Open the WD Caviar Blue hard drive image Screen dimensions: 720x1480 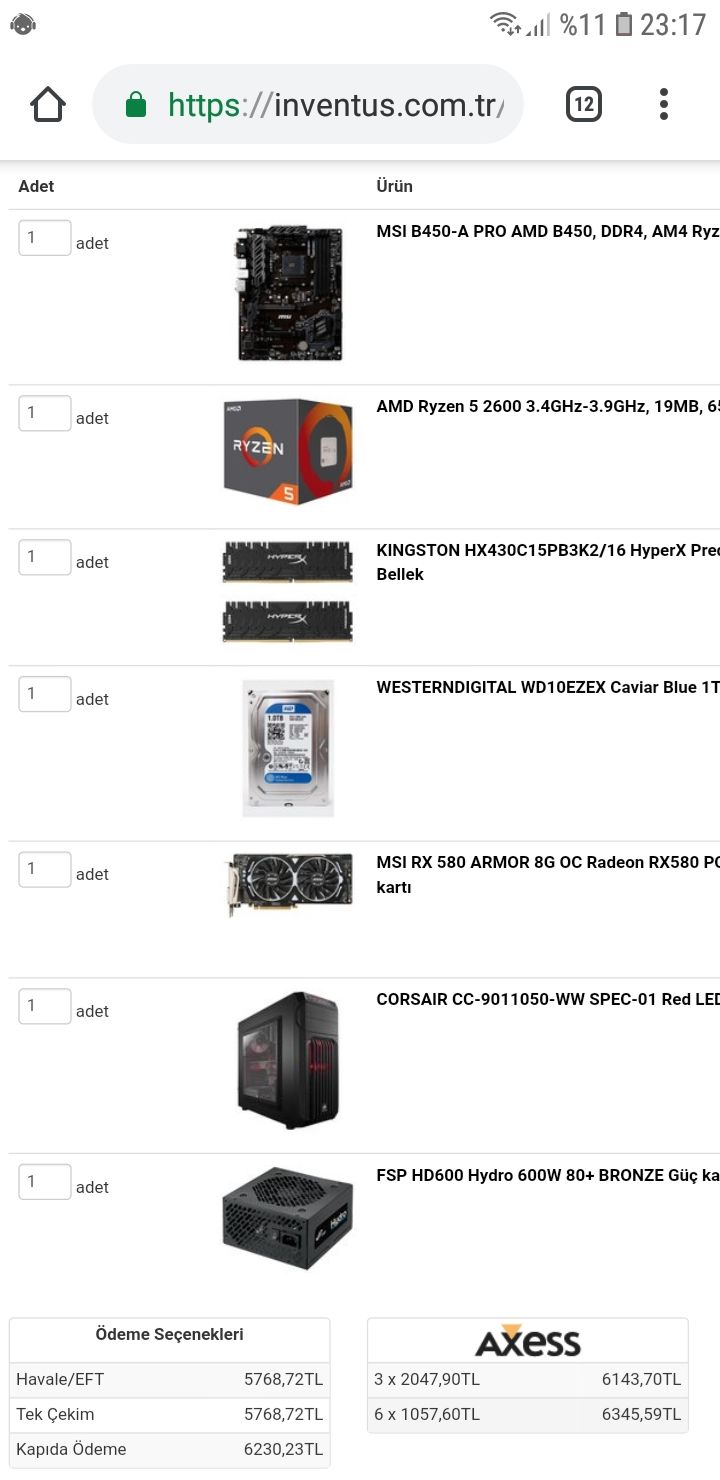pos(288,748)
